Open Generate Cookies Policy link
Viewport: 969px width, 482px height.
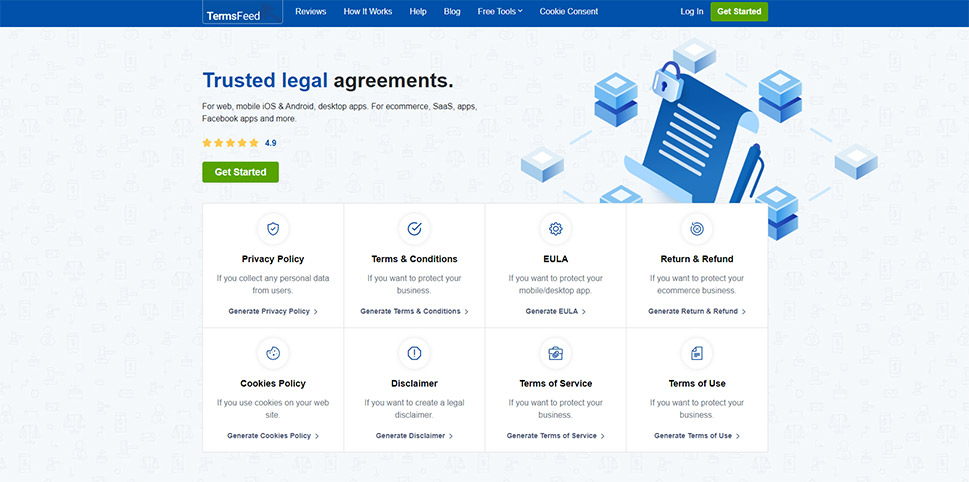pyautogui.click(x=273, y=436)
